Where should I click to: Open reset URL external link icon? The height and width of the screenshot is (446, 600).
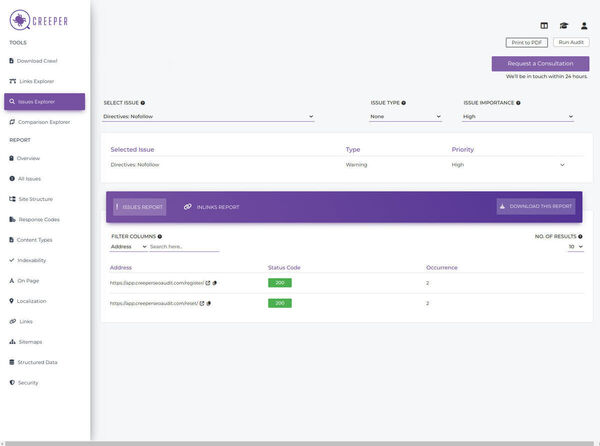coord(202,303)
